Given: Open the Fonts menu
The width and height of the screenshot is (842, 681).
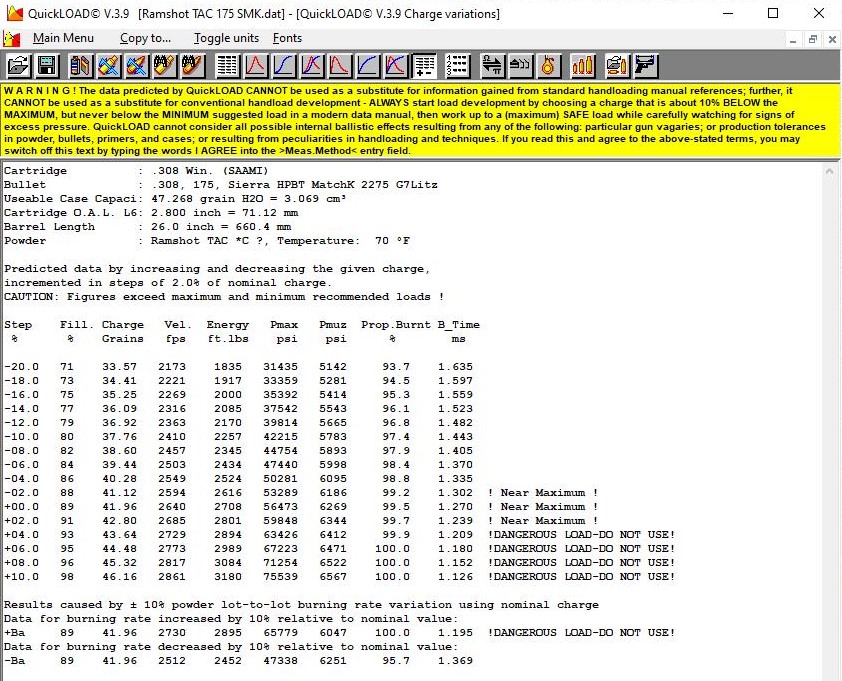Looking at the screenshot, I should pyautogui.click(x=287, y=38).
